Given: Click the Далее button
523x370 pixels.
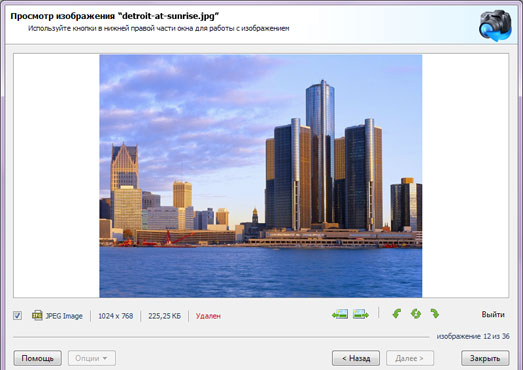Looking at the screenshot, I should (x=410, y=358).
